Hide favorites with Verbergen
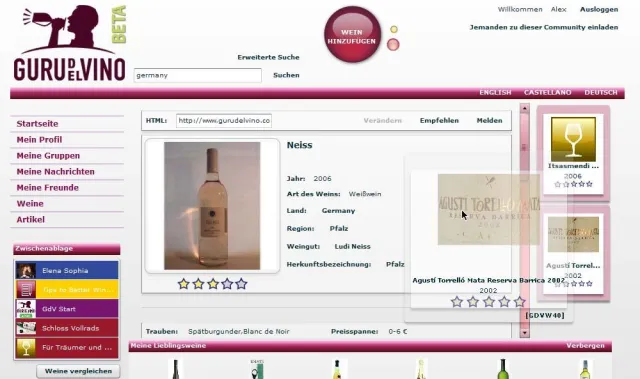 coord(585,346)
